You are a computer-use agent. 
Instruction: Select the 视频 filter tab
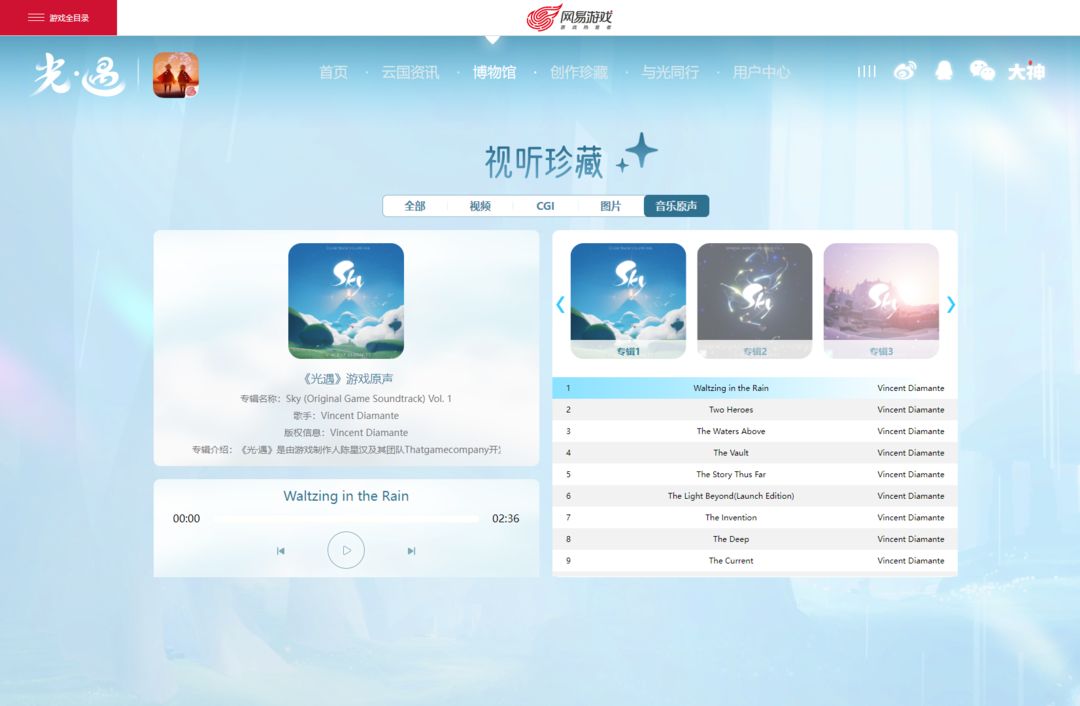tap(480, 206)
